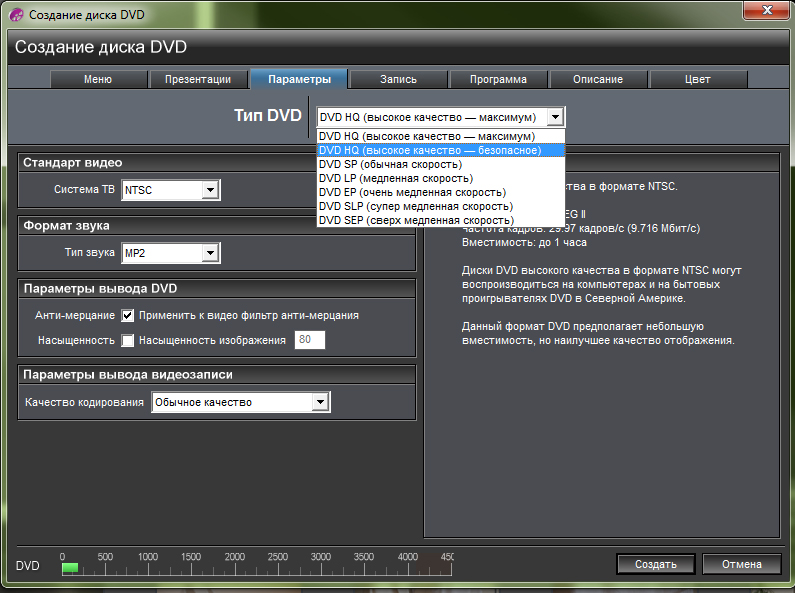795x593 pixels.
Task: Switch to the Цвет tab
Action: click(x=698, y=79)
